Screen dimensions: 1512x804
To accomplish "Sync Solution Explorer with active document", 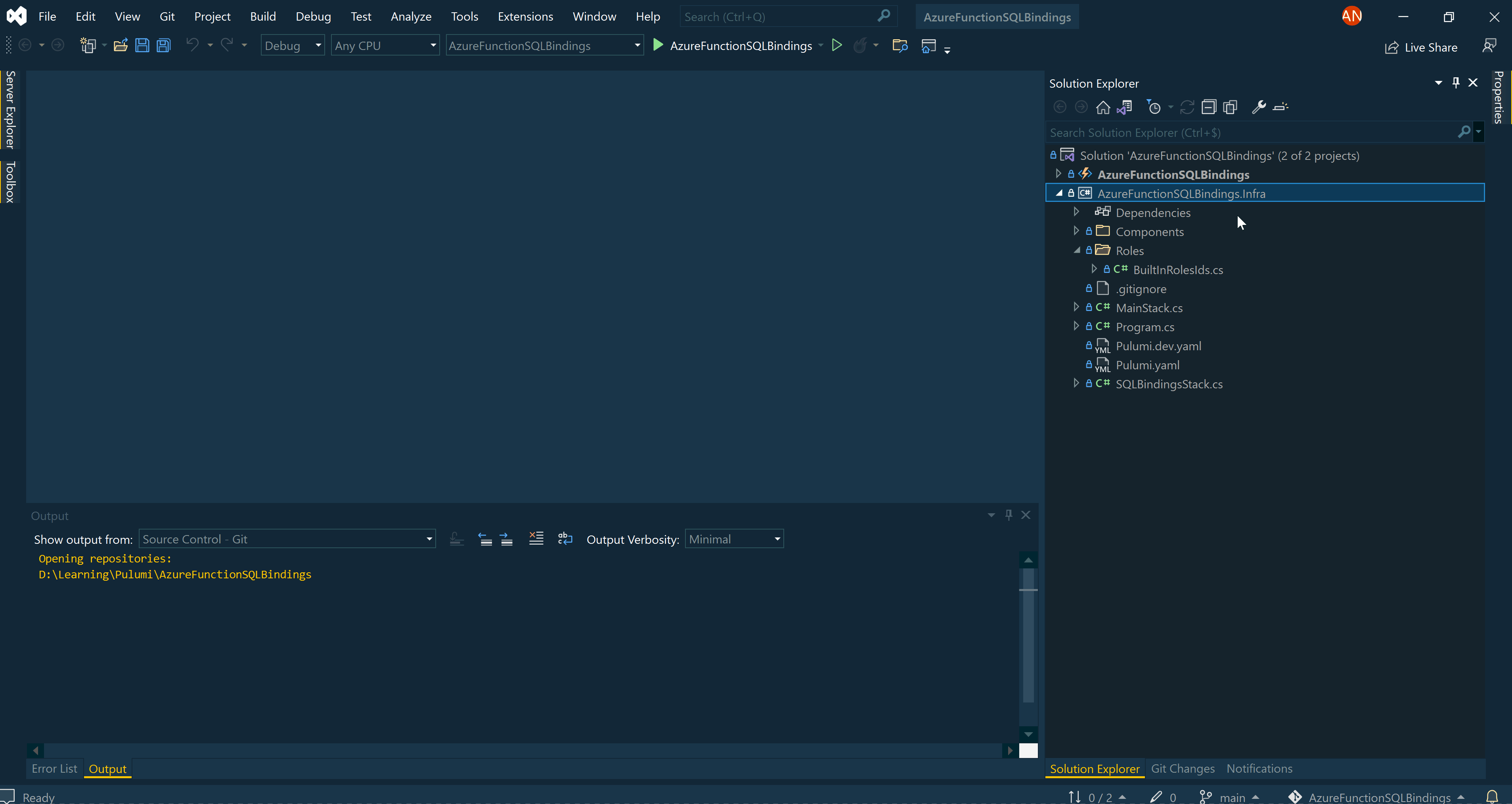I will tap(1124, 107).
